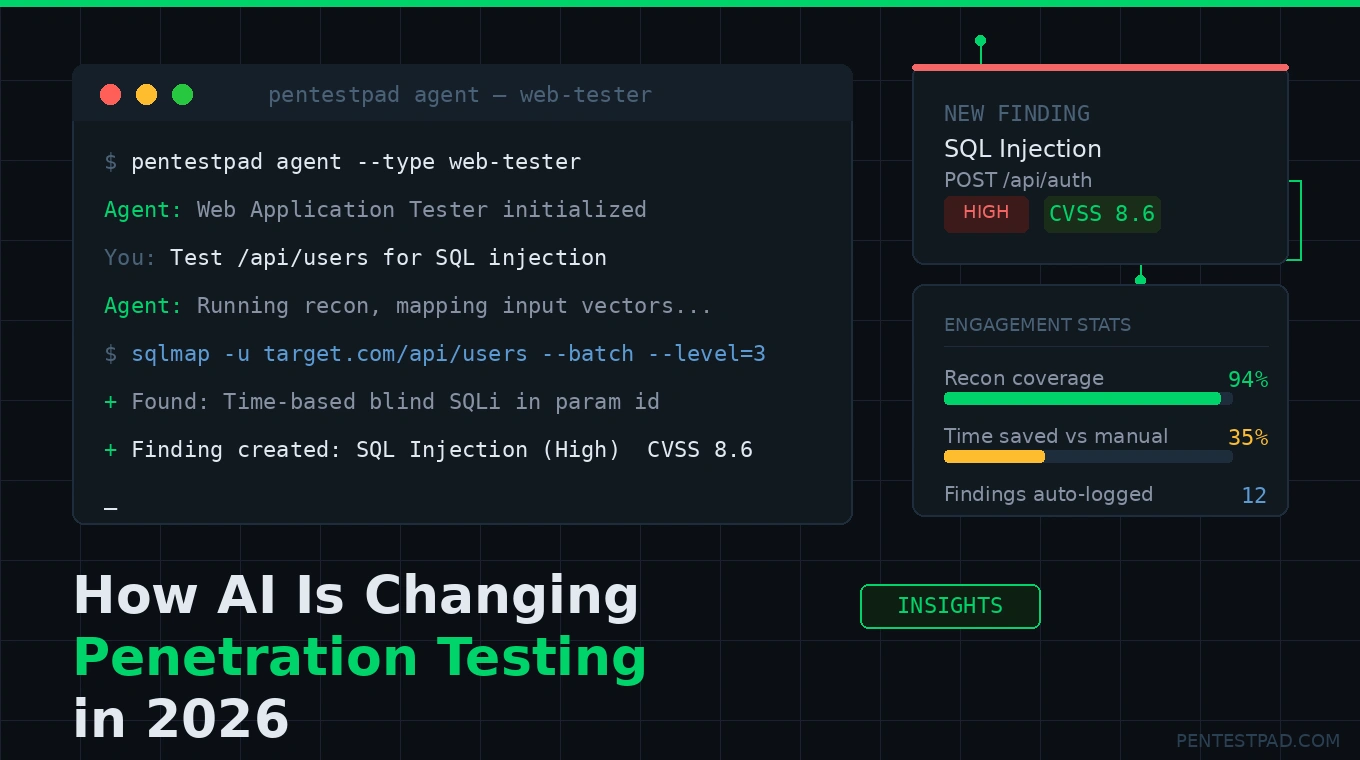
Task: Click the 35% time saved value
Action: click(x=1248, y=438)
